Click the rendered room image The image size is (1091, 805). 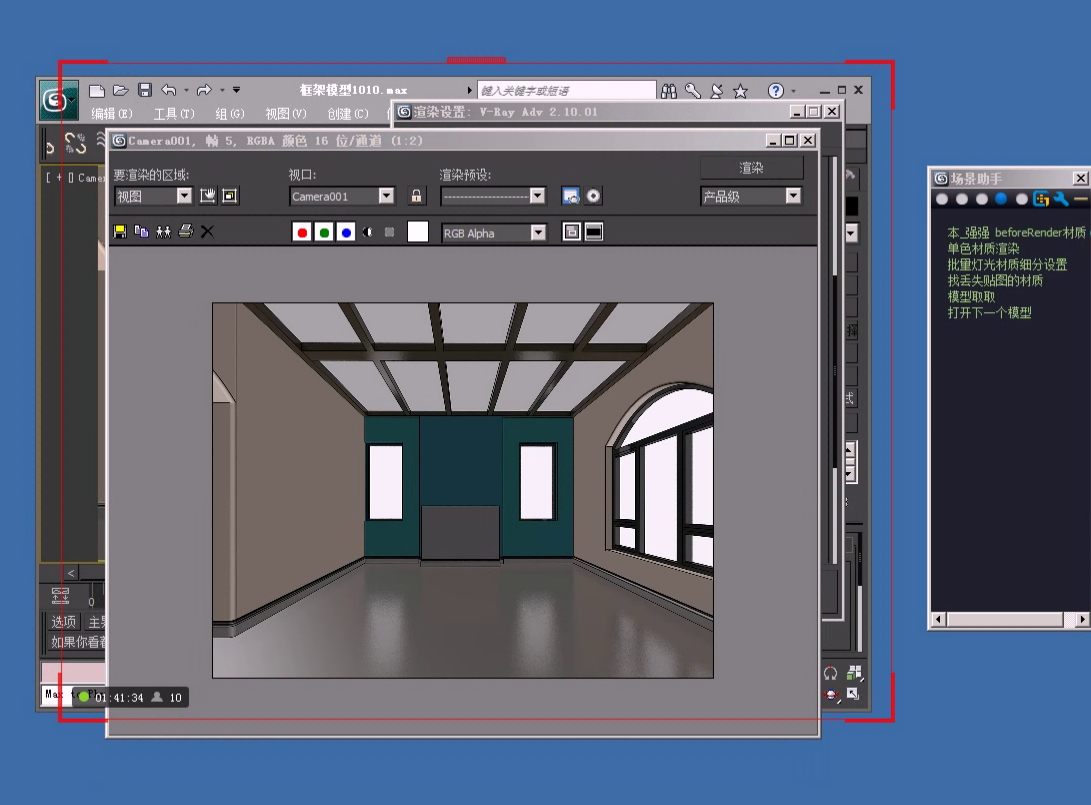463,490
